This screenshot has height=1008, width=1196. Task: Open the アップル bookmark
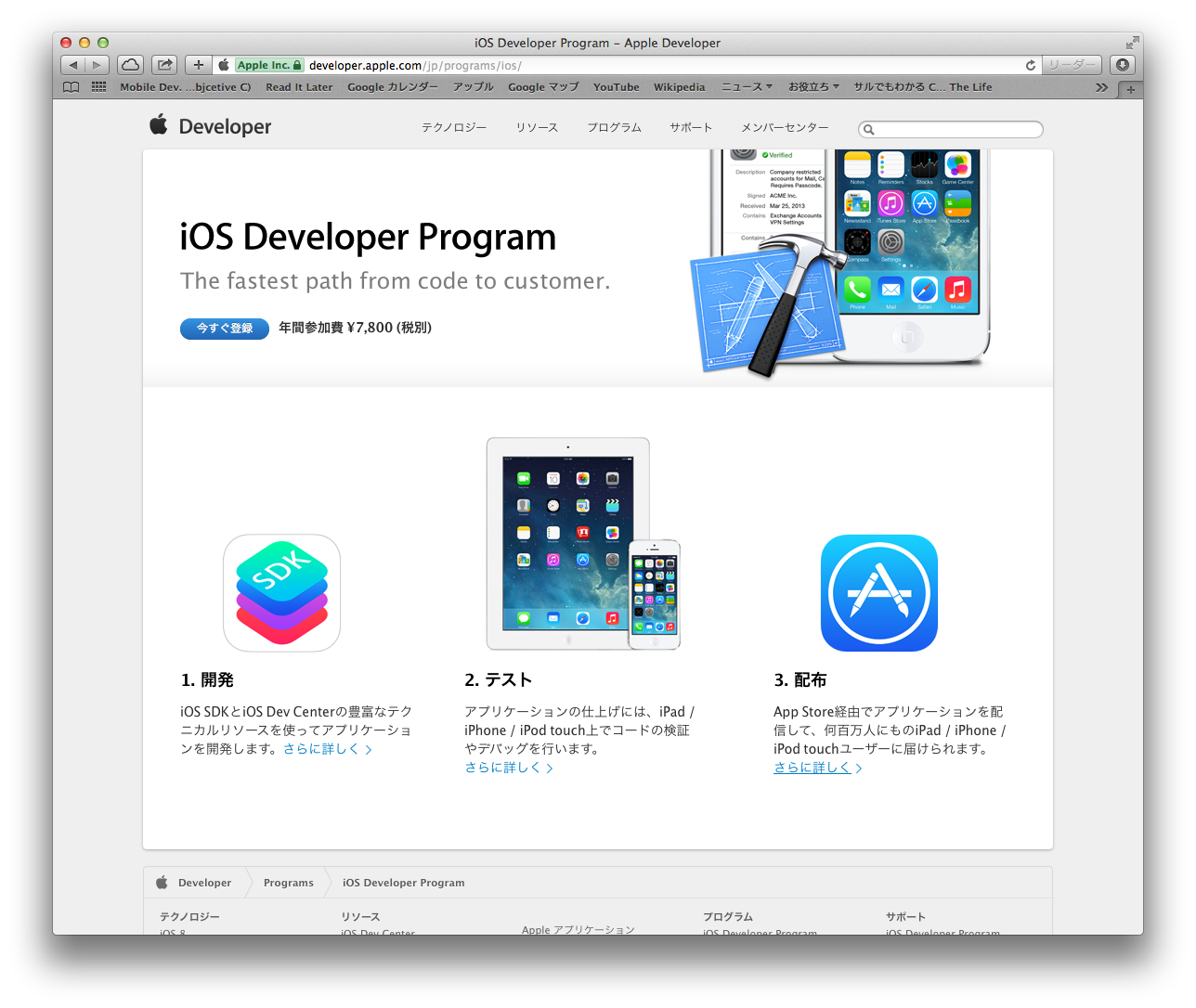pyautogui.click(x=474, y=87)
